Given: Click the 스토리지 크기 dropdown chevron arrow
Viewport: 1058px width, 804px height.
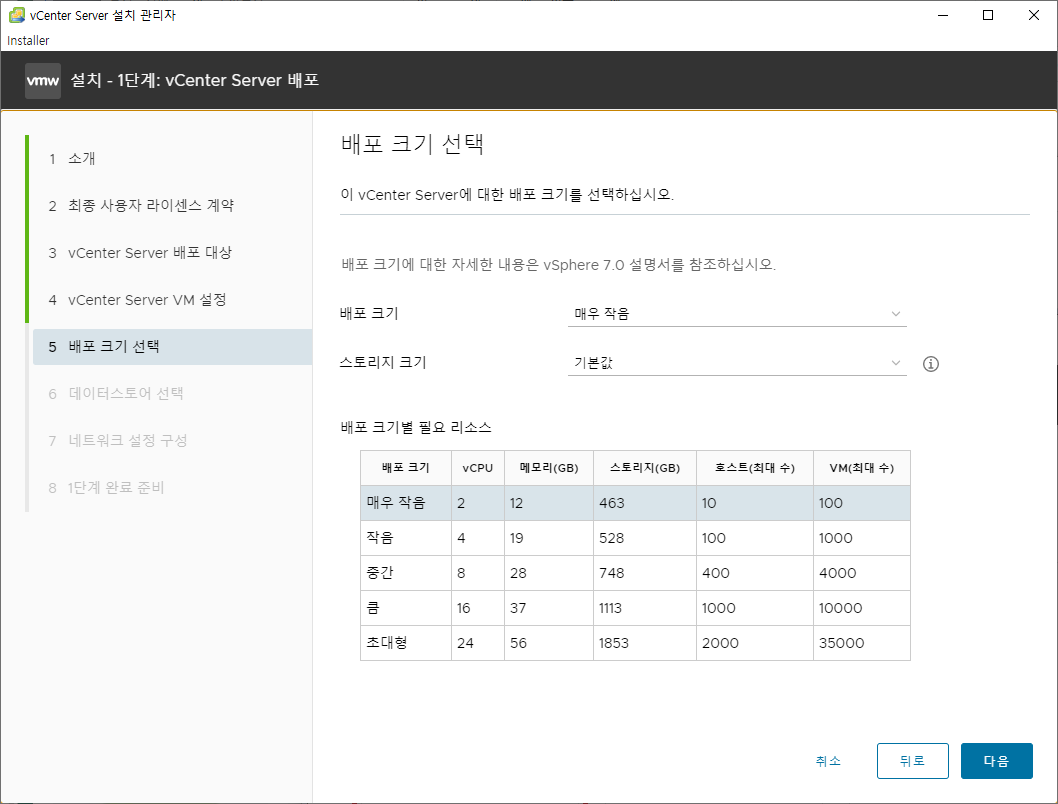Looking at the screenshot, I should (895, 363).
